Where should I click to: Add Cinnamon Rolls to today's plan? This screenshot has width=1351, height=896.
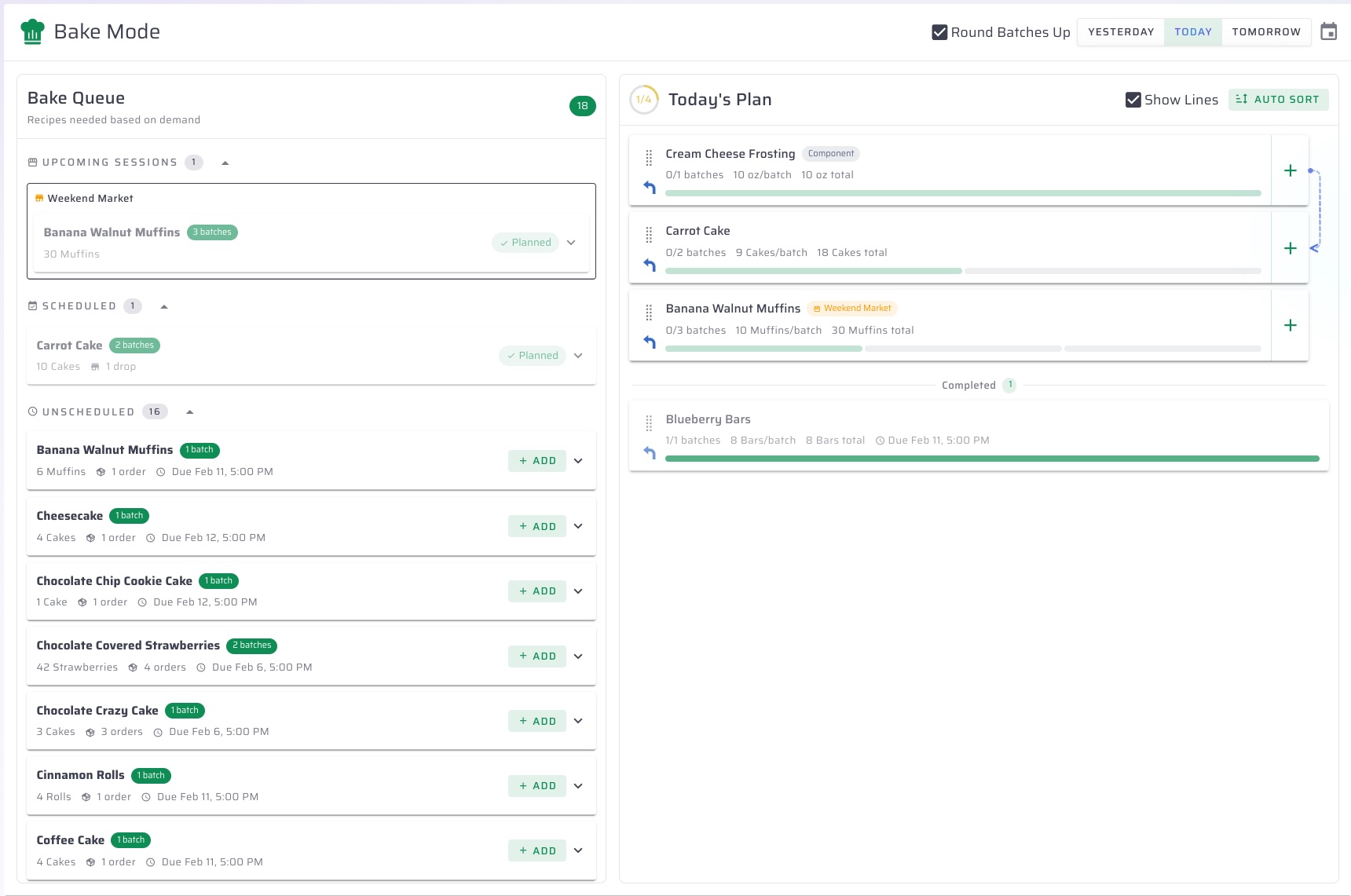coord(537,786)
